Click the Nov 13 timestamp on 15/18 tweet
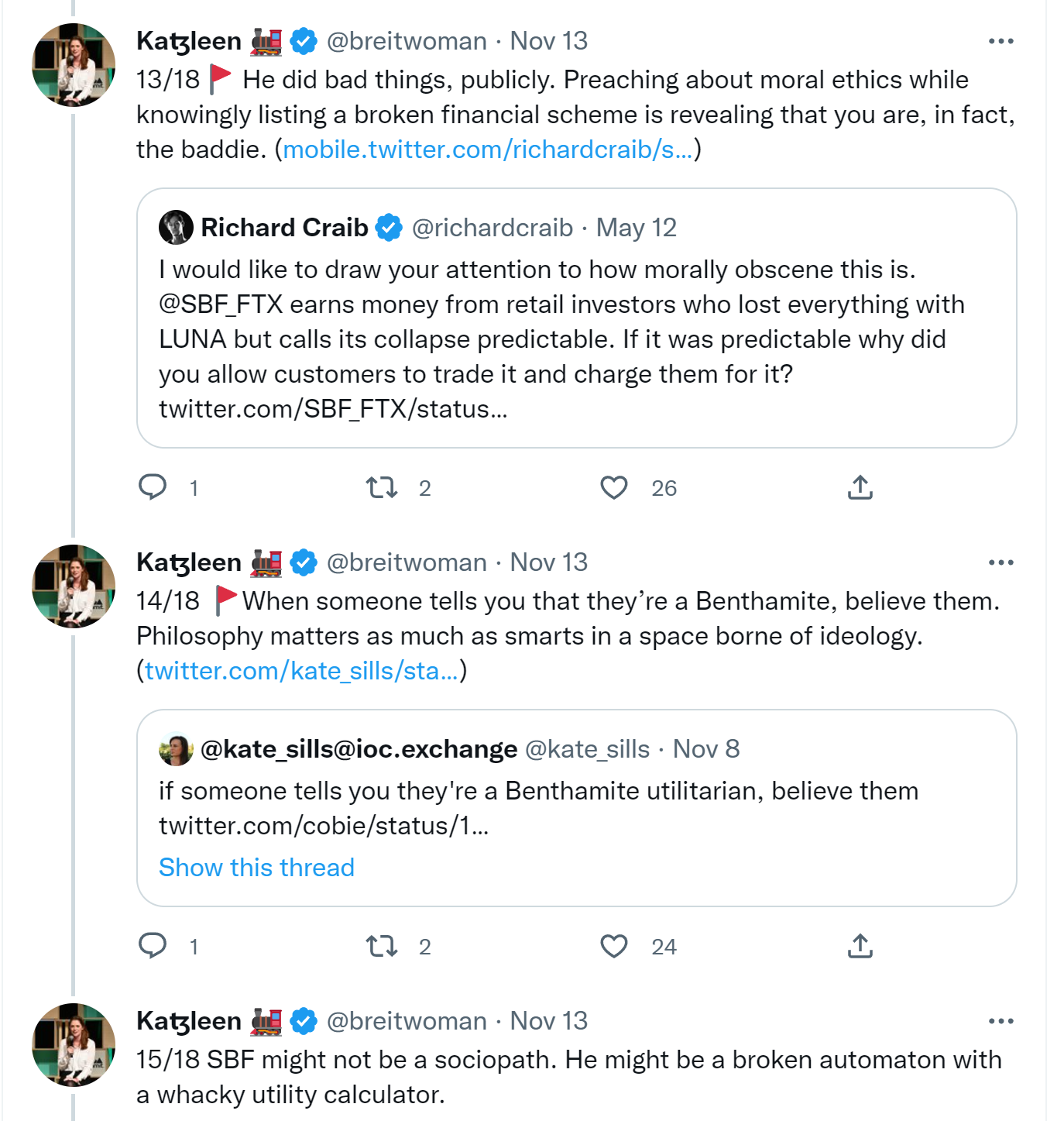The width and height of the screenshot is (1064, 1121). coord(548,1021)
